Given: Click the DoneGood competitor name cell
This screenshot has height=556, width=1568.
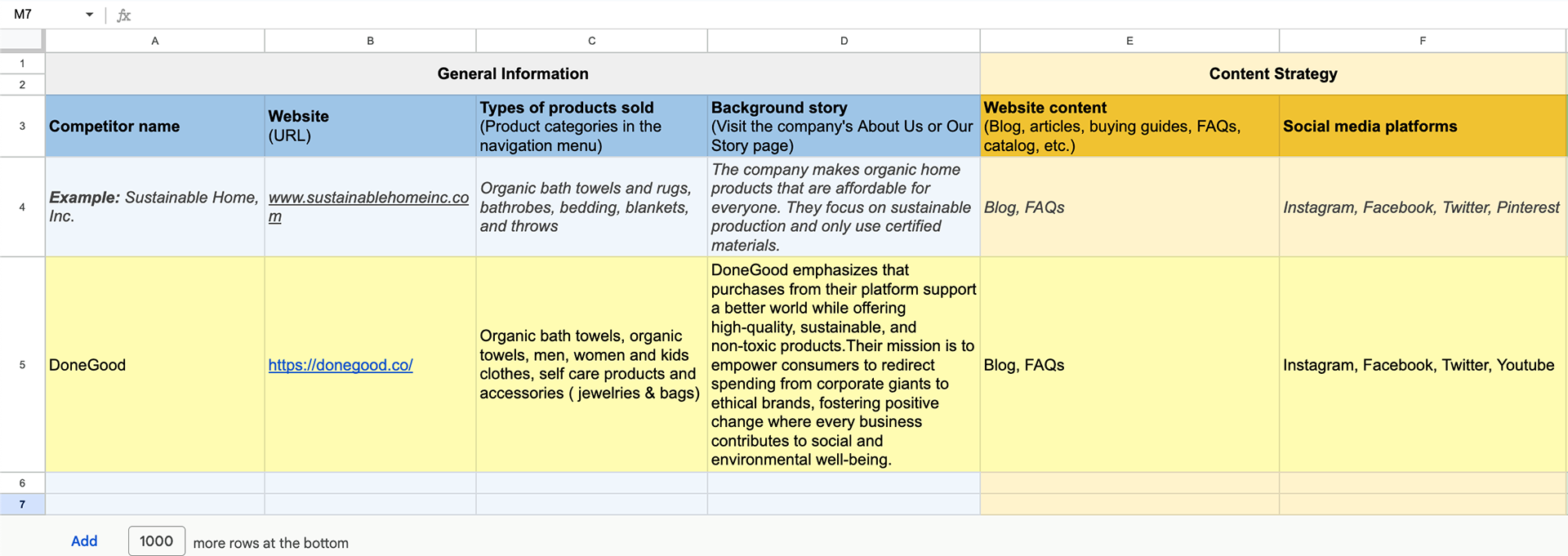Looking at the screenshot, I should click(x=155, y=365).
